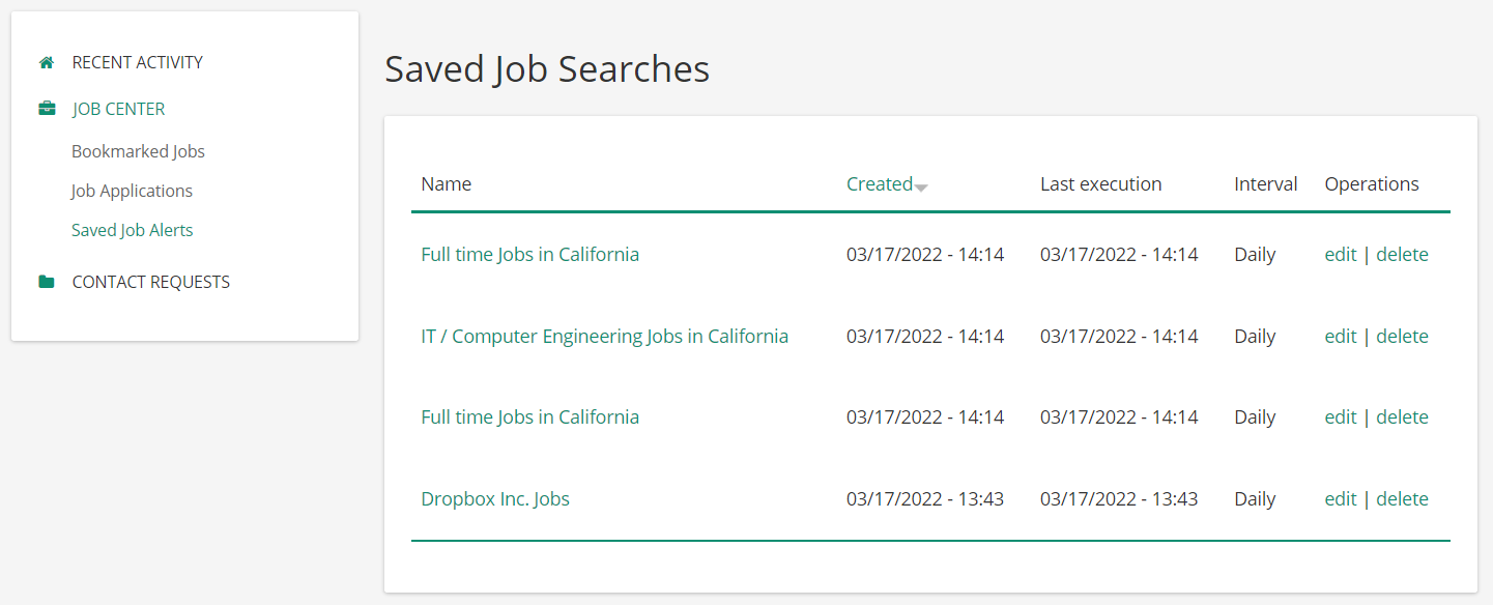
Task: Edit the Dropbox Inc. Jobs alert
Action: (1339, 498)
